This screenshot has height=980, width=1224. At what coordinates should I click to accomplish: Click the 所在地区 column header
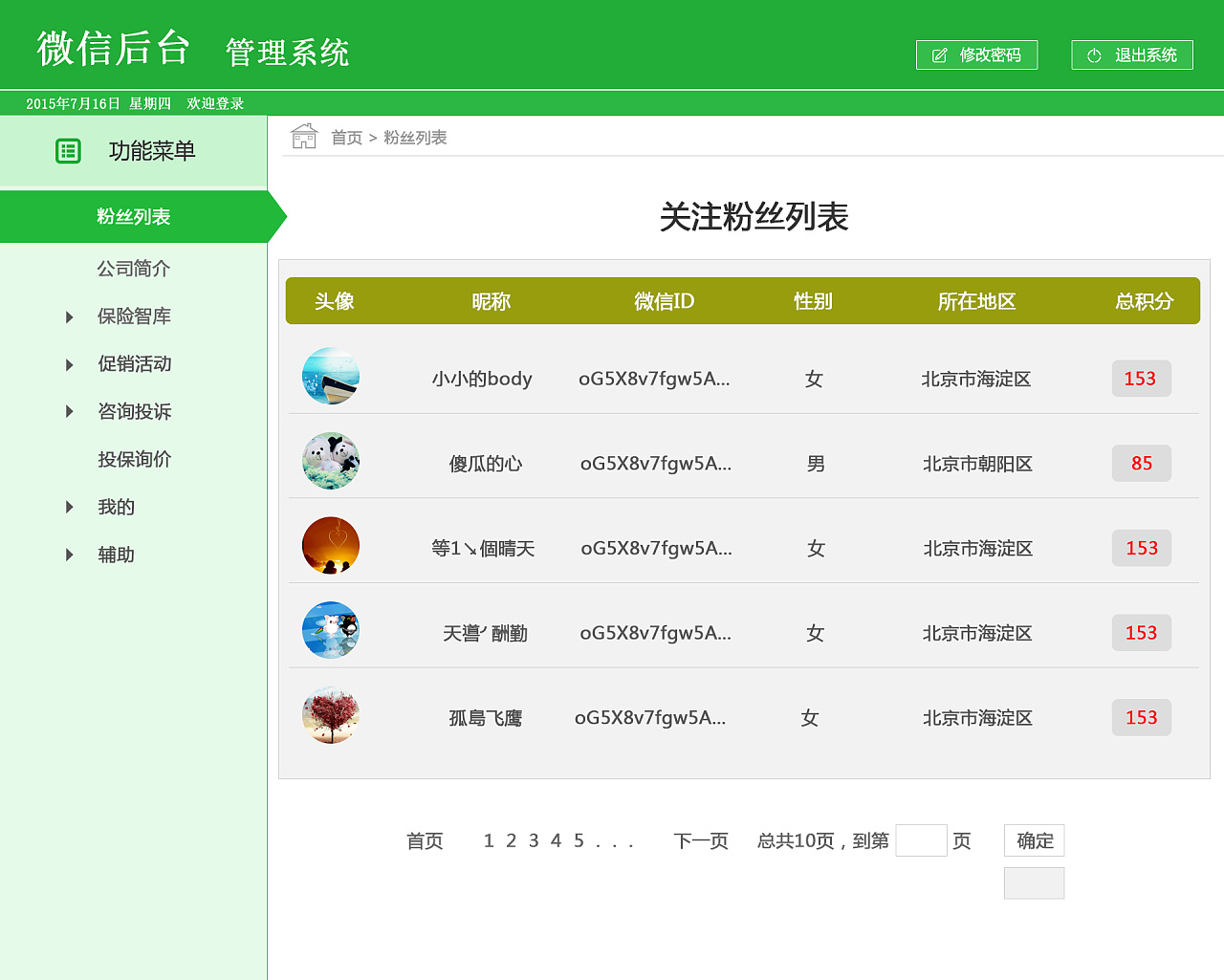coord(976,301)
